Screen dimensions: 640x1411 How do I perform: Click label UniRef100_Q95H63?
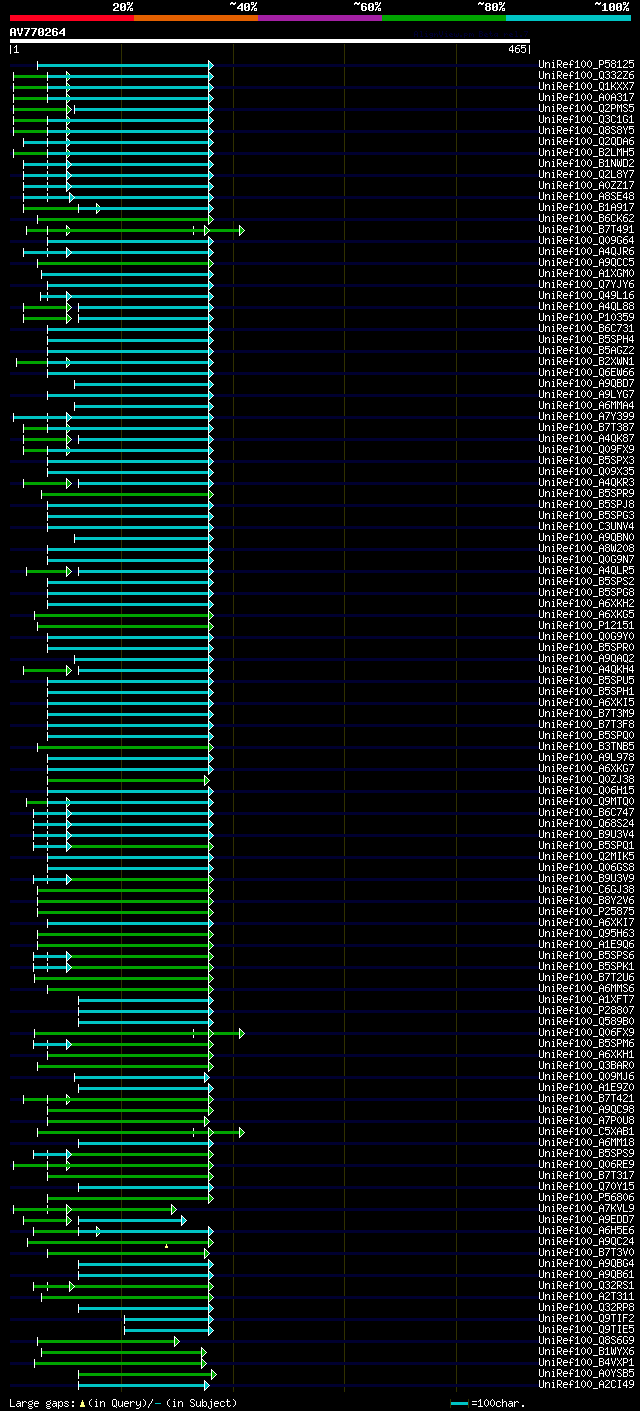pos(586,934)
